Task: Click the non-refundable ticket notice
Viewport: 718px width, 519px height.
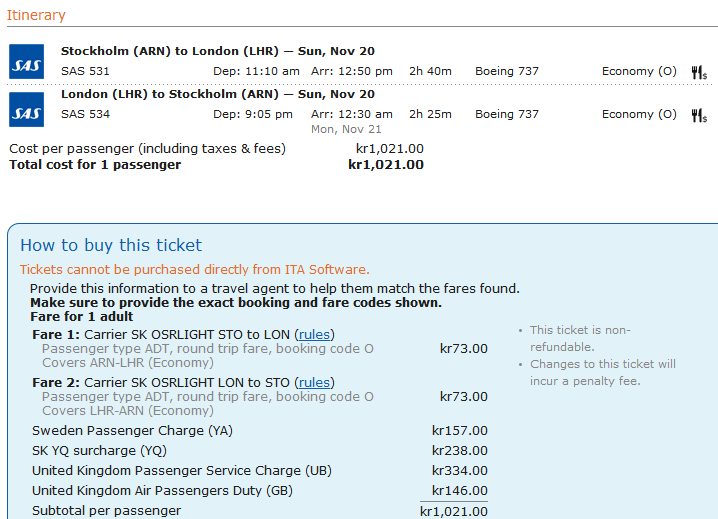Action: [x=580, y=338]
